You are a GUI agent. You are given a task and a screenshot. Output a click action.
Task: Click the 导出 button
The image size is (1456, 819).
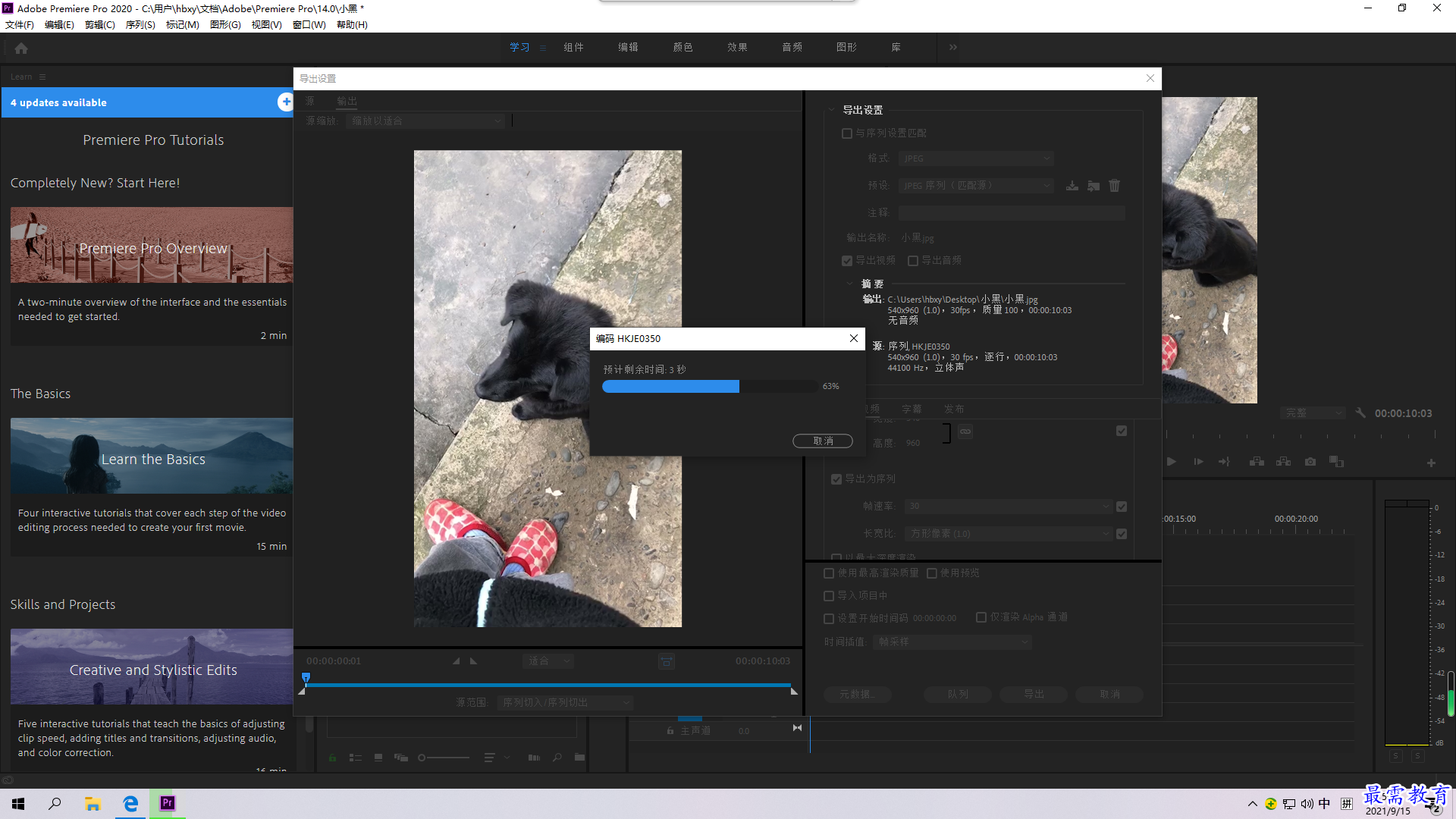1034,695
